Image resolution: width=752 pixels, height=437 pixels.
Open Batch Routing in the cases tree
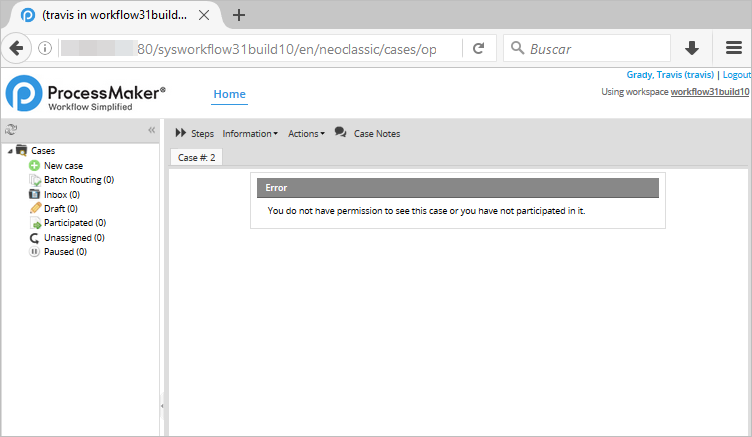(x=78, y=180)
